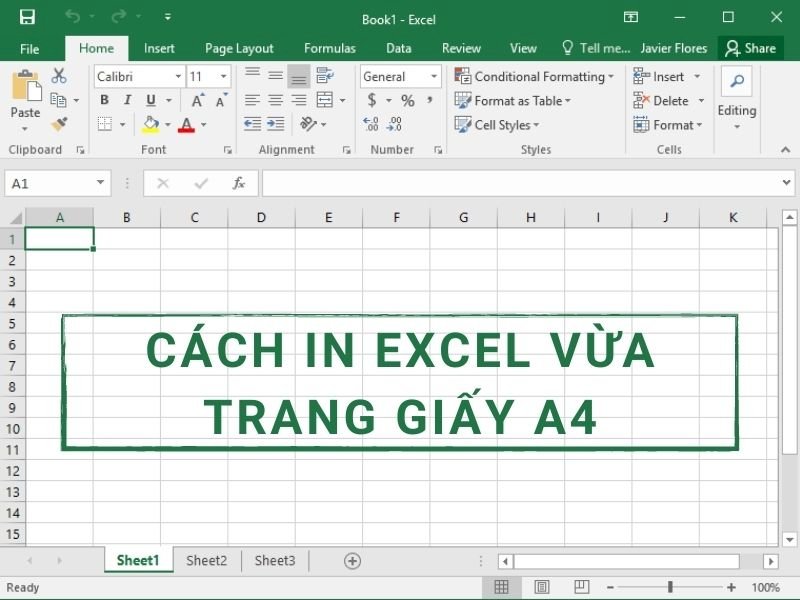The width and height of the screenshot is (800, 600).
Task: Click the Merge & Center icon
Action: pyautogui.click(x=324, y=100)
